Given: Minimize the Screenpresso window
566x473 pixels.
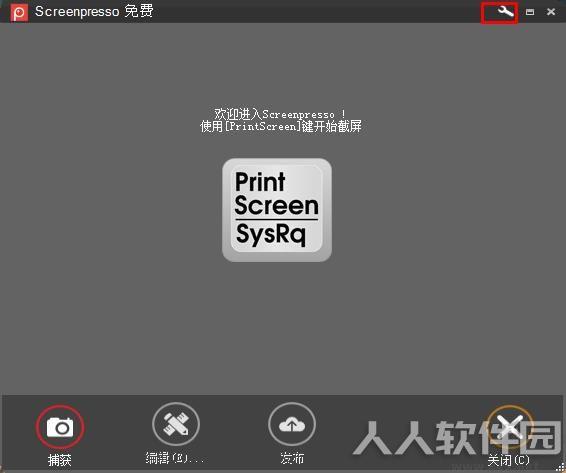Looking at the screenshot, I should pos(530,12).
